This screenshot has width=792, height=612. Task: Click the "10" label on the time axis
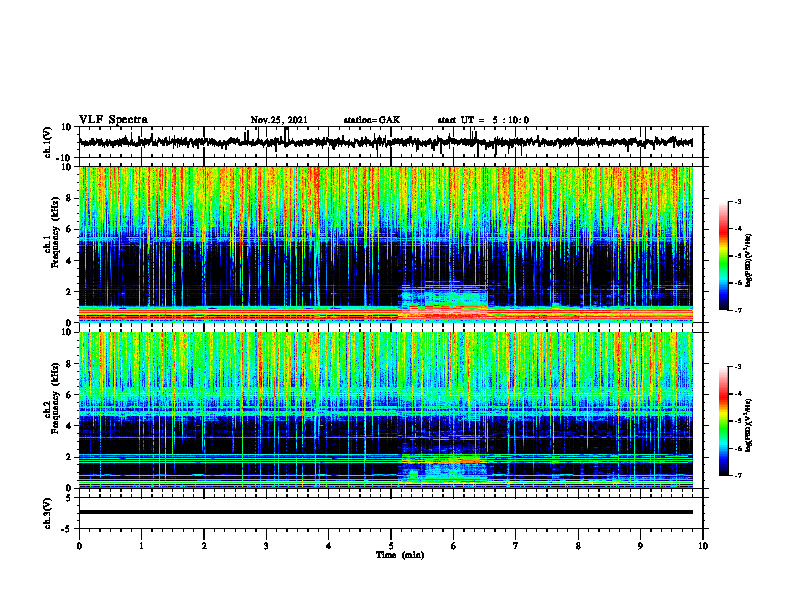703,546
